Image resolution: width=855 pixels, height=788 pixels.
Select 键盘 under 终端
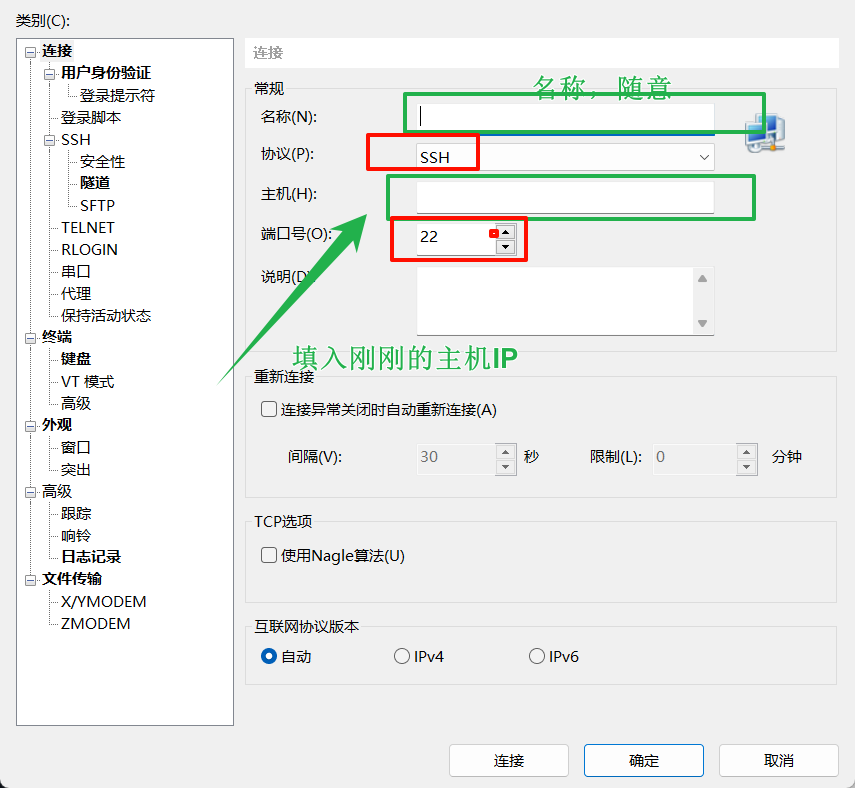tap(76, 359)
